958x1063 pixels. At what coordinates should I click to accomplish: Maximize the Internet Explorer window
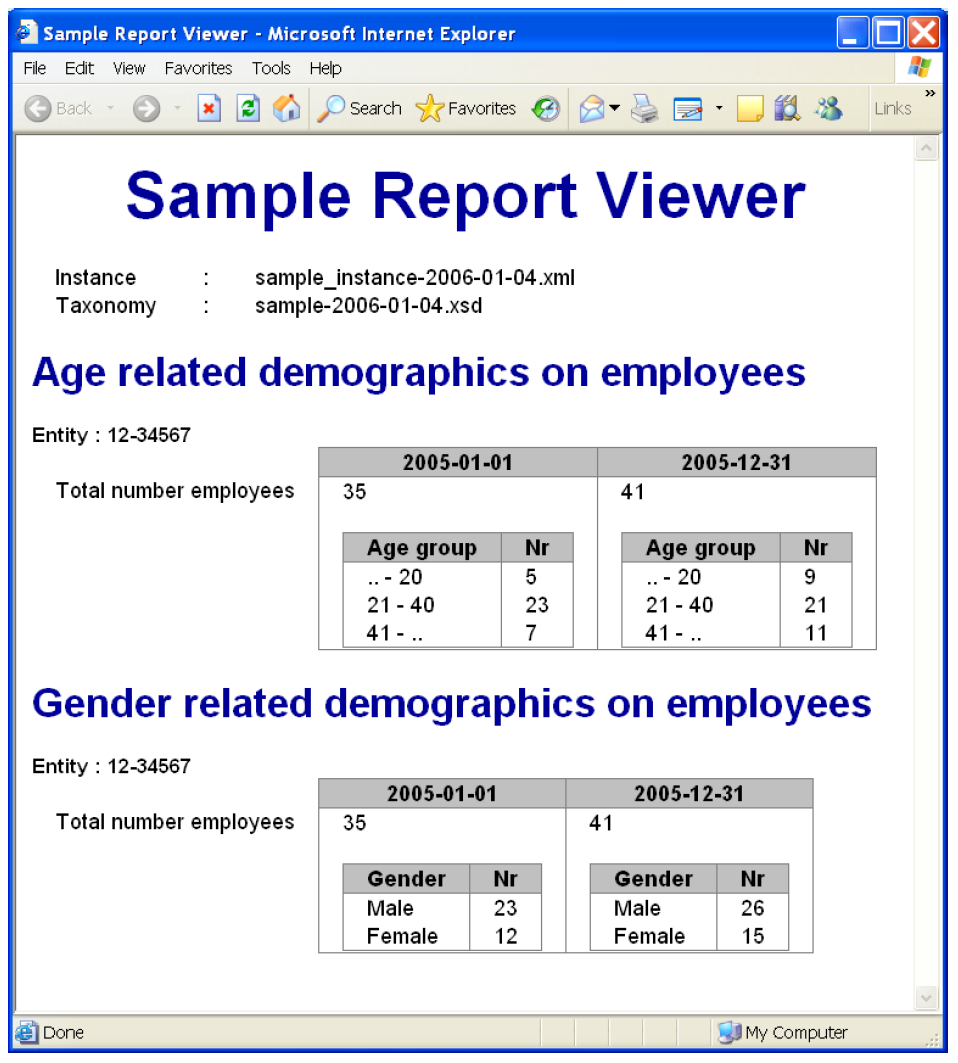tap(888, 33)
